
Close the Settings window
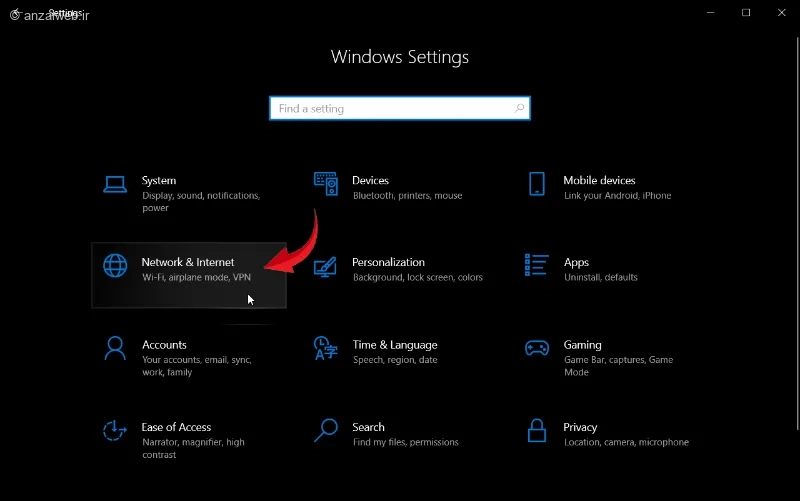click(x=782, y=12)
